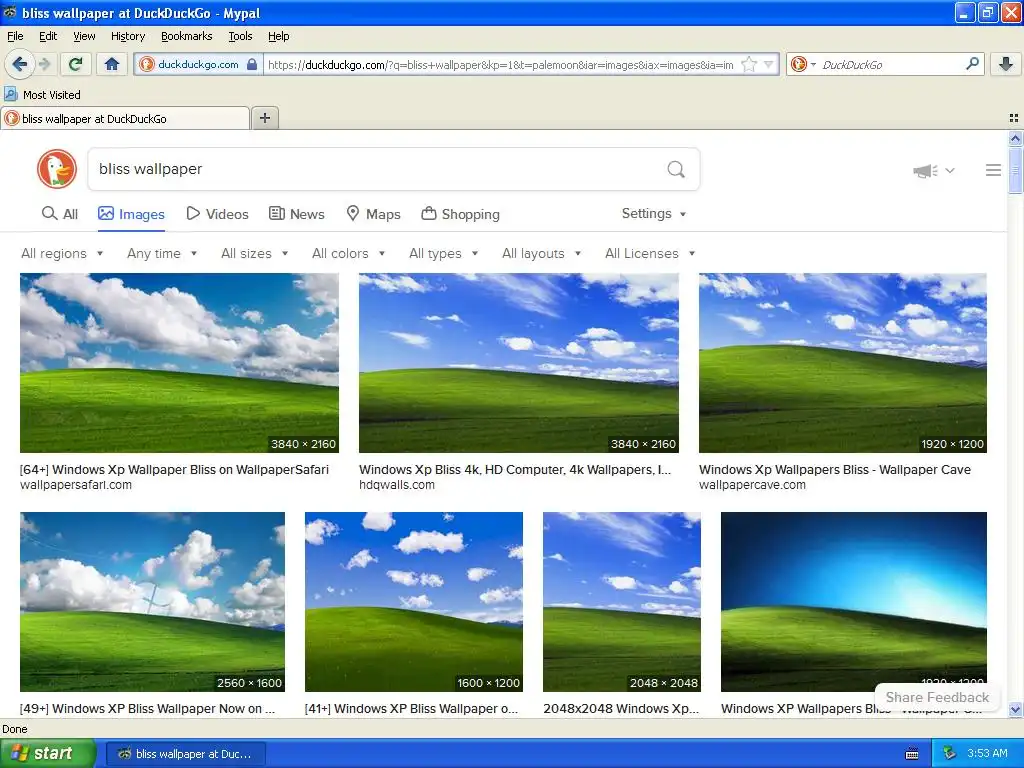Open the Windows Start button

[x=48, y=753]
